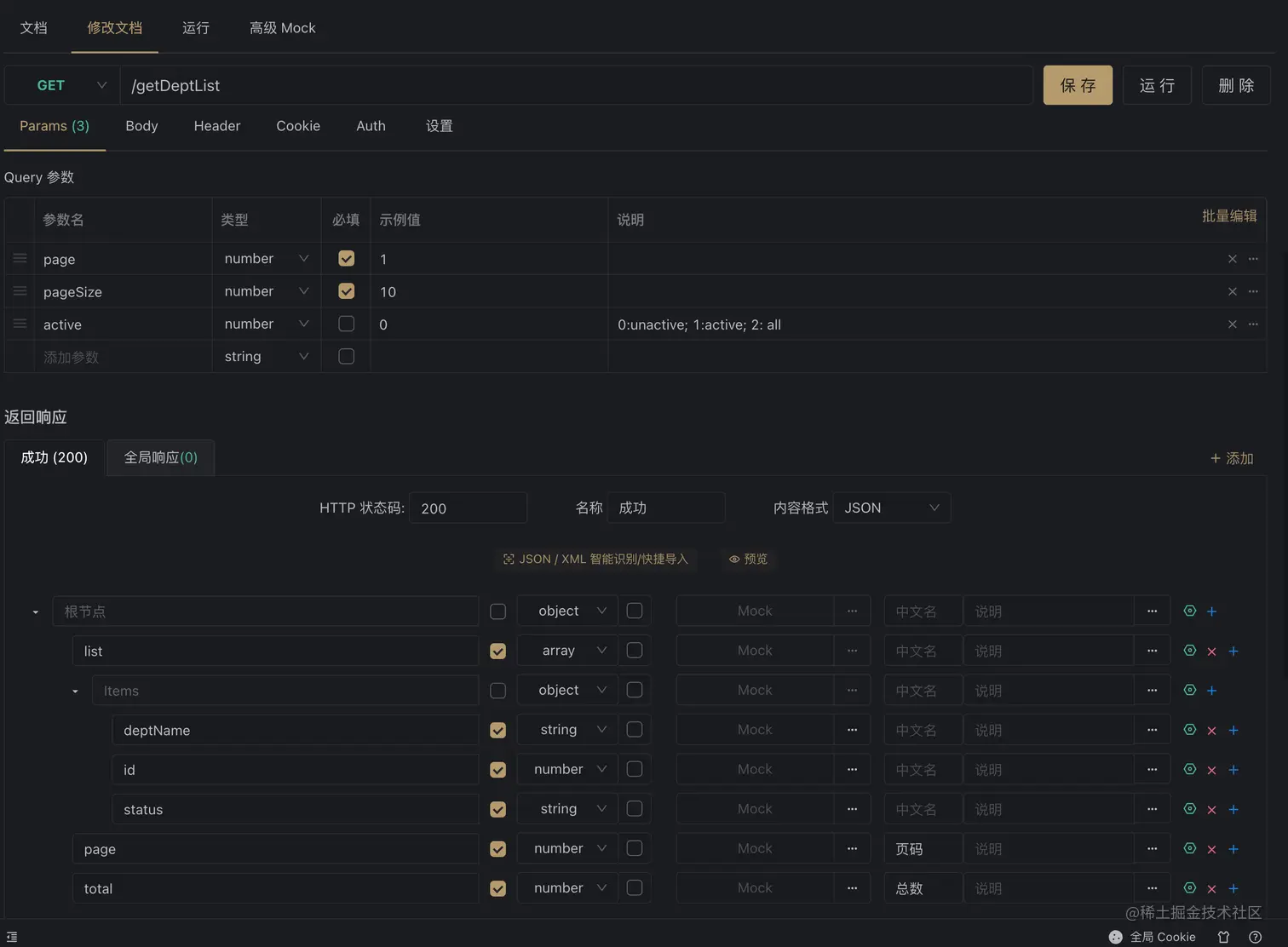Viewport: 1288px width, 947px height.
Task: Toggle the outline icon at bottom left
Action: (x=12, y=937)
